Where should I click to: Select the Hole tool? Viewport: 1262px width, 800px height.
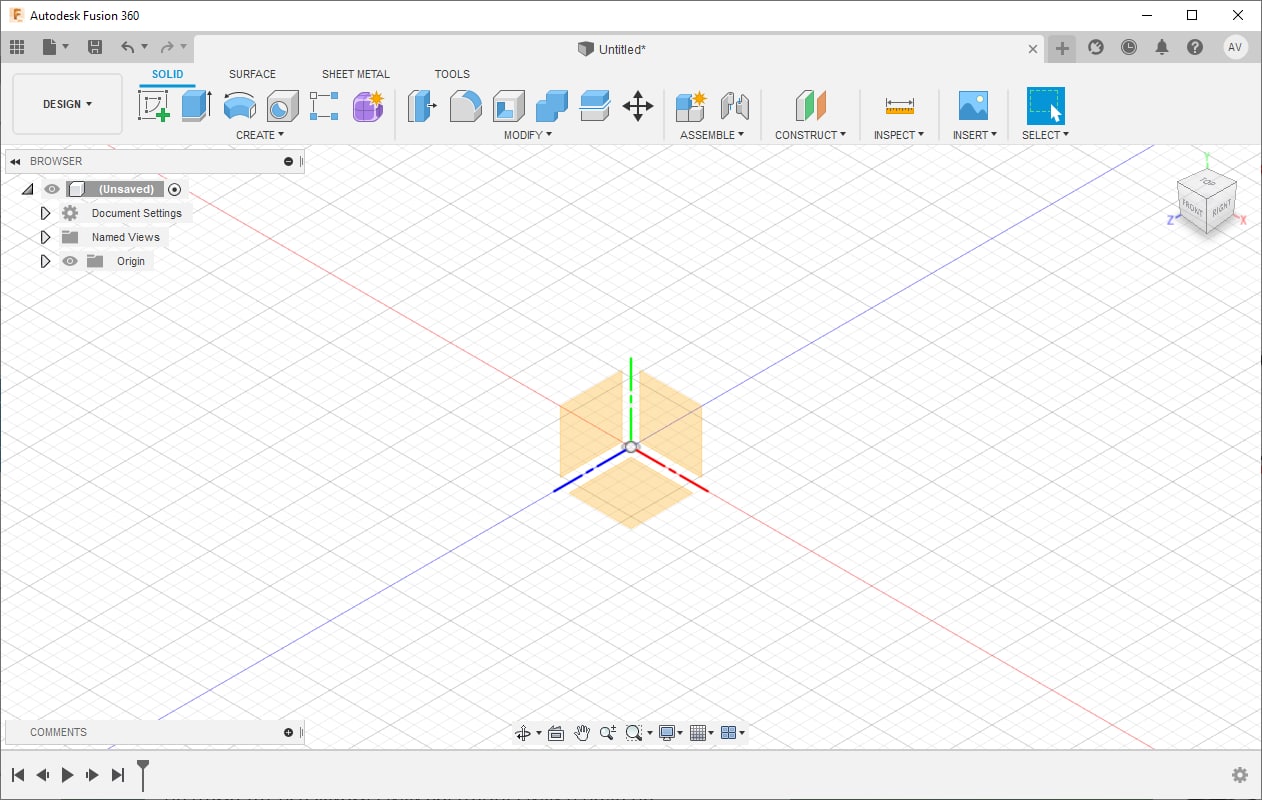coord(282,105)
